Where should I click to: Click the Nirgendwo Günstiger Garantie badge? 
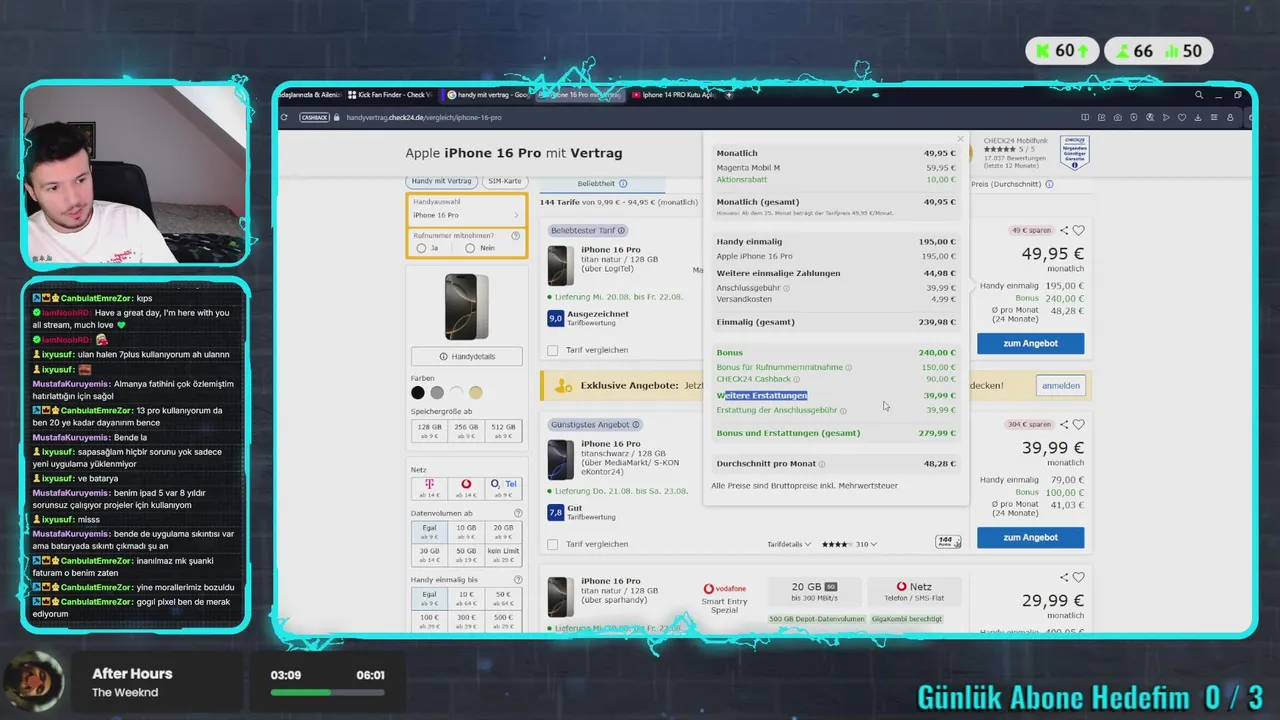click(x=1074, y=153)
